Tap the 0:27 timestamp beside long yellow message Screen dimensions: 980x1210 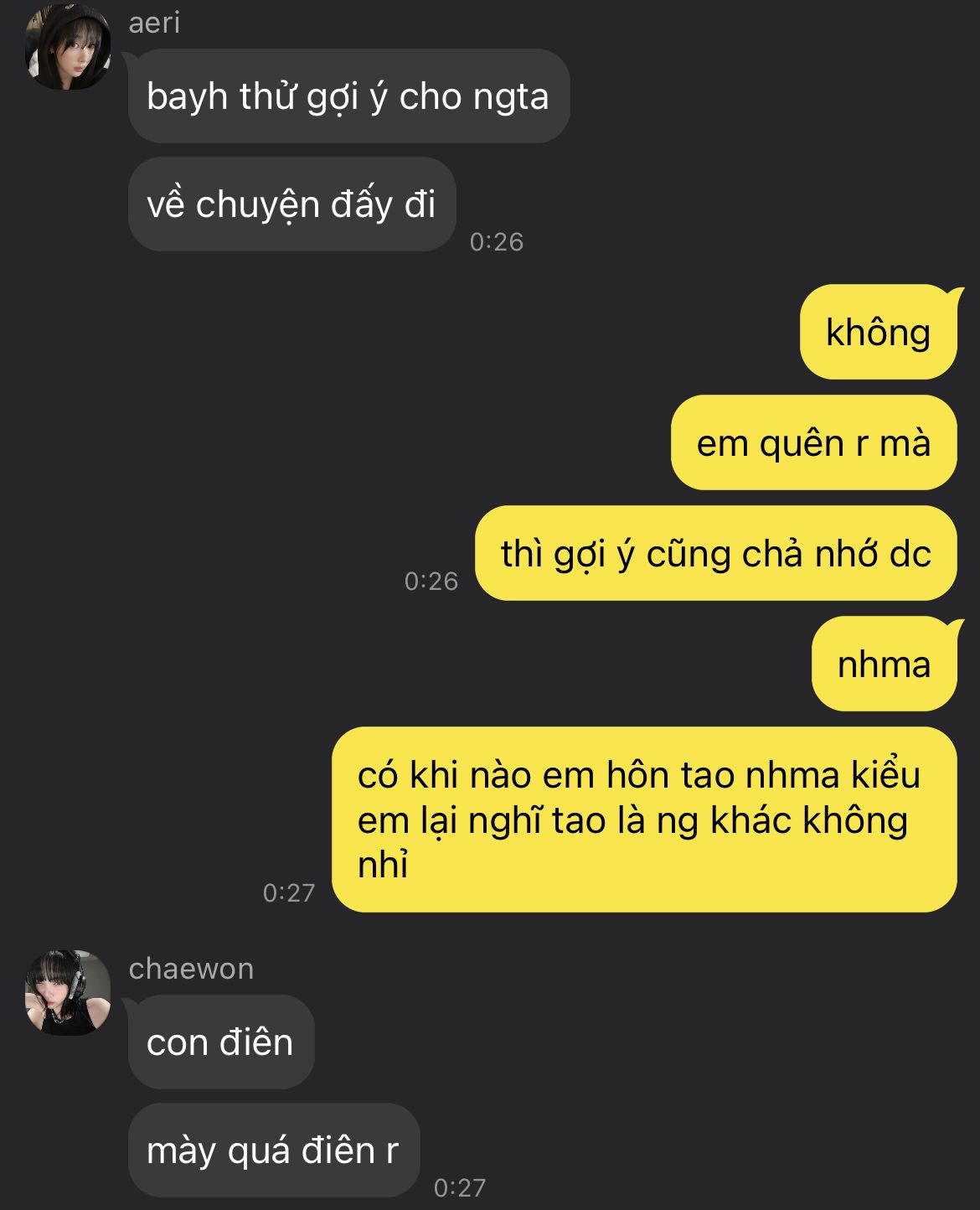click(289, 893)
